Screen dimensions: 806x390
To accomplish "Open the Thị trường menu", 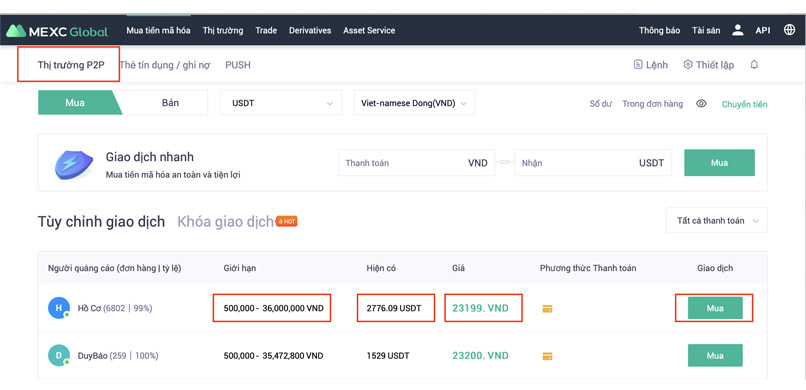I will (x=223, y=30).
